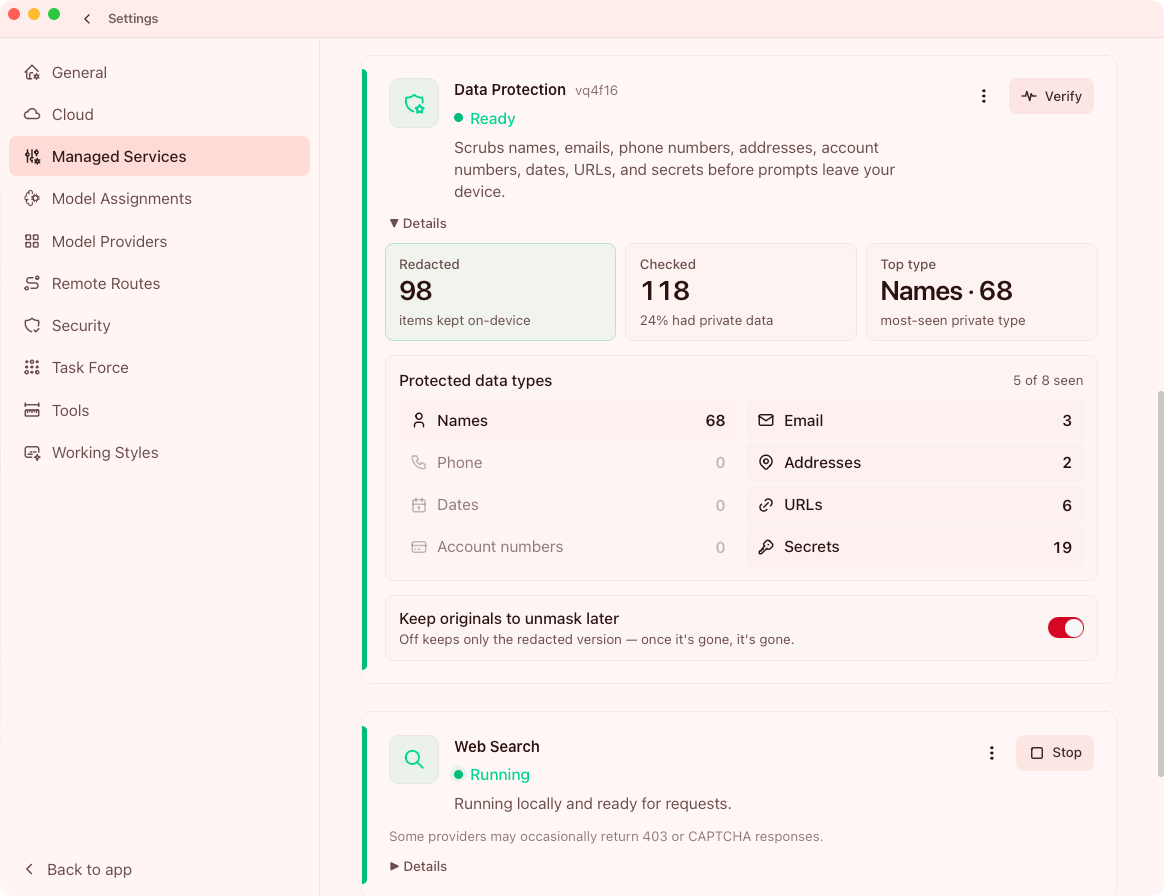Click the Working Styles icon
This screenshot has height=896, width=1164.
point(32,453)
